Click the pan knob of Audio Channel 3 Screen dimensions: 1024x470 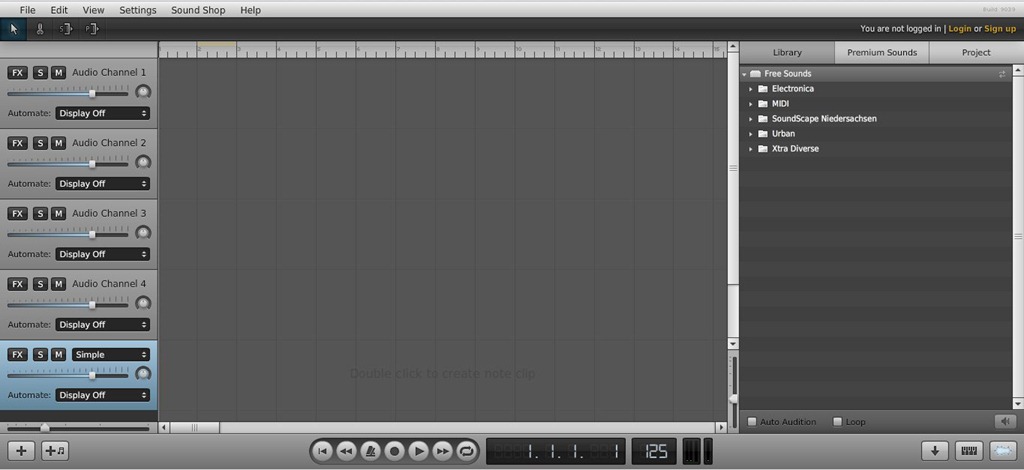coord(143,233)
